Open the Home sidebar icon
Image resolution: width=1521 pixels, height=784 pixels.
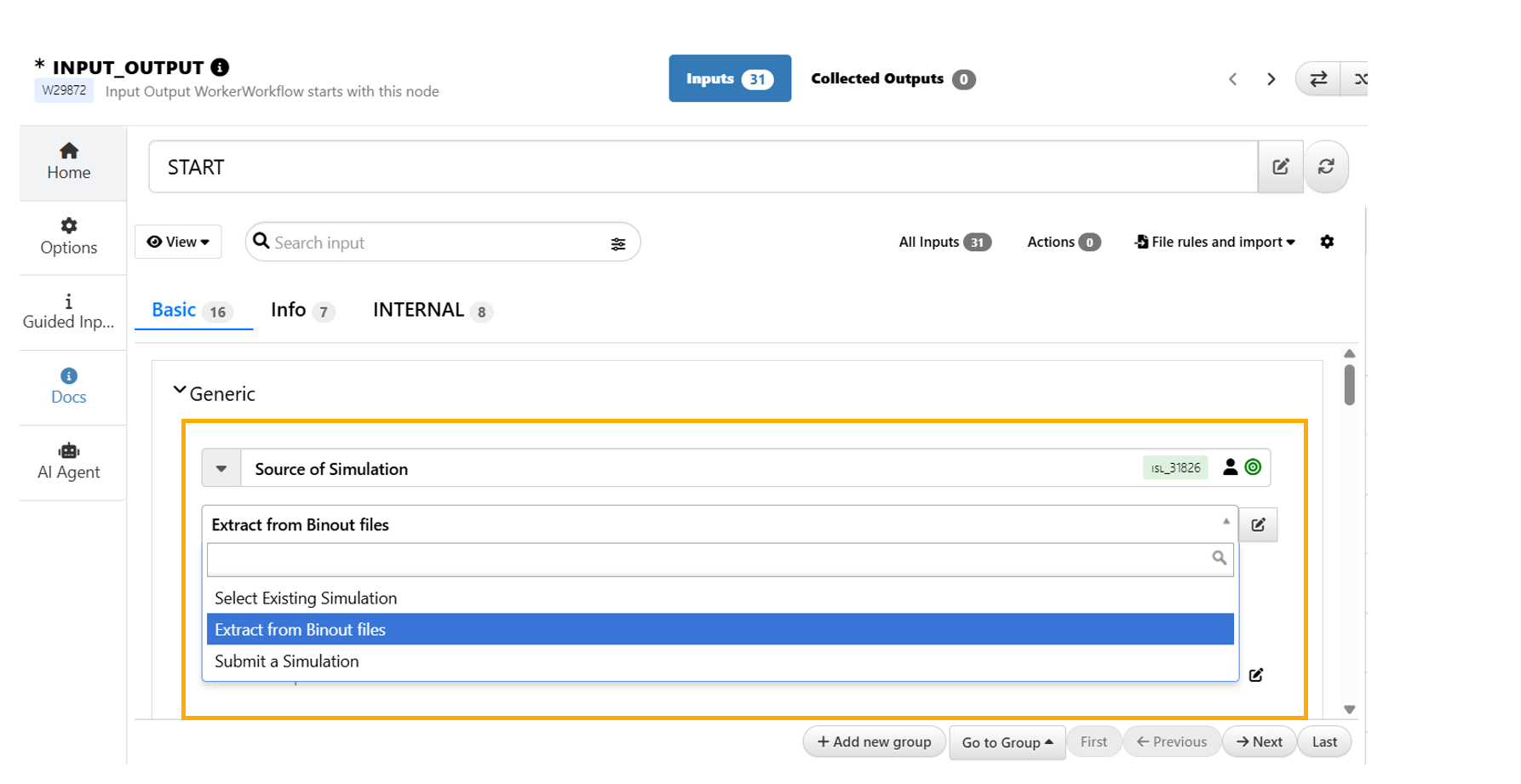(69, 152)
